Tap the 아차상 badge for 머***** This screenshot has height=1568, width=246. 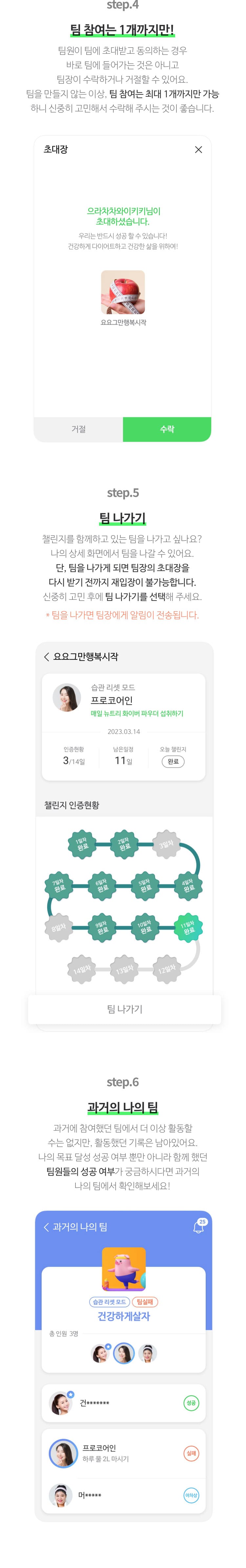pyautogui.click(x=191, y=1496)
